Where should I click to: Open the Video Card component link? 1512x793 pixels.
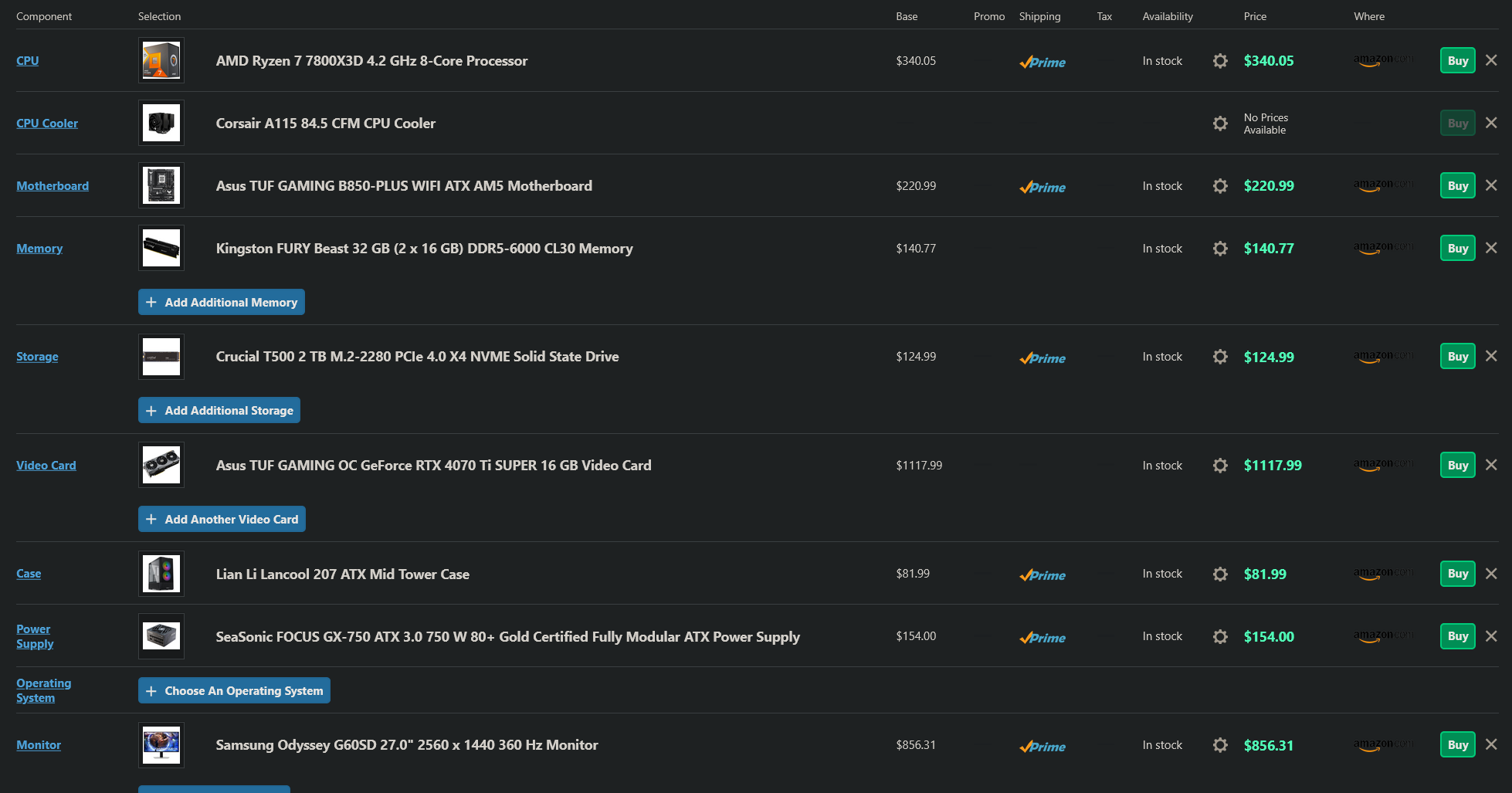coord(46,465)
